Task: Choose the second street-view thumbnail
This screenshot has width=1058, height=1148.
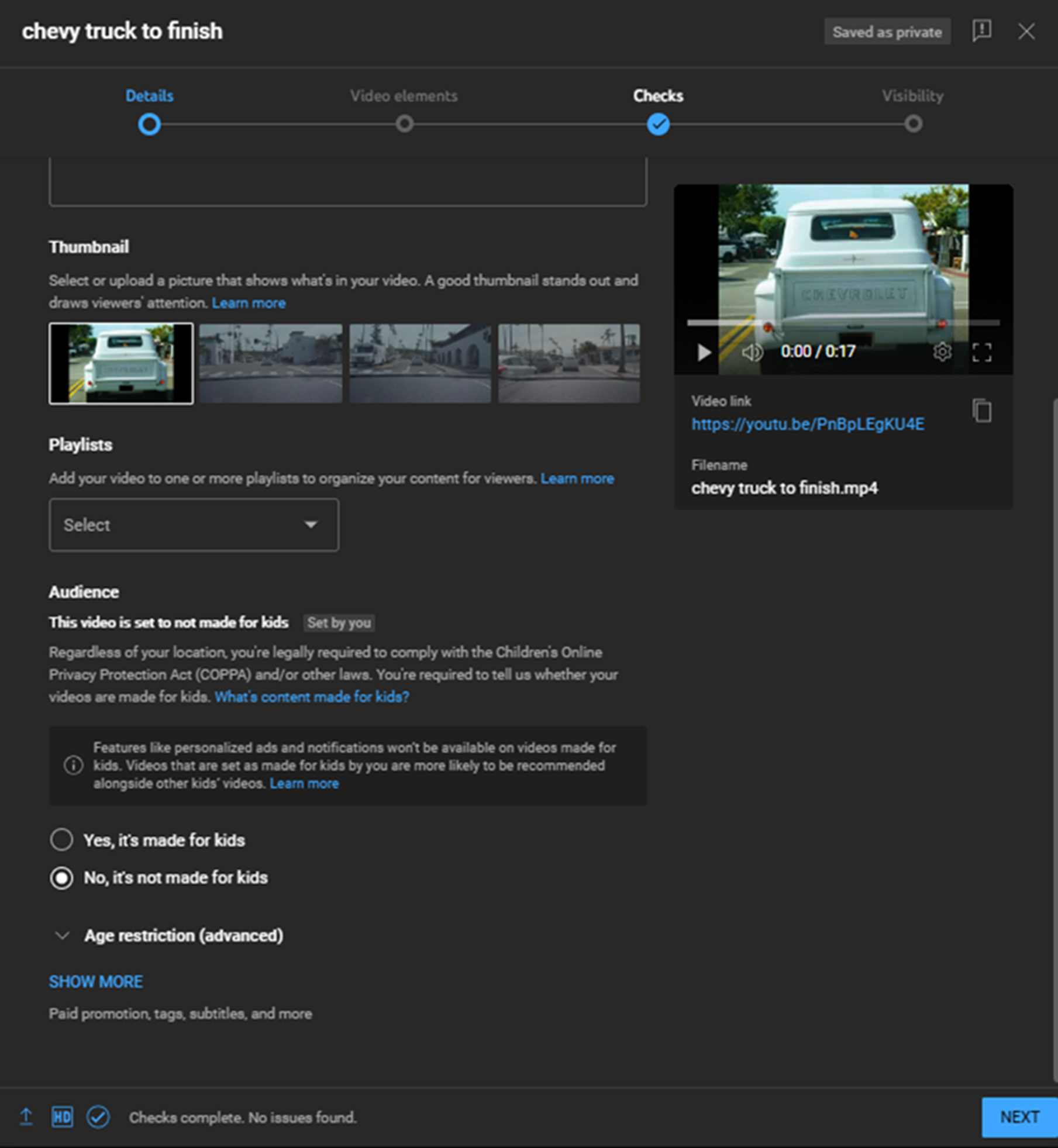Action: point(420,363)
